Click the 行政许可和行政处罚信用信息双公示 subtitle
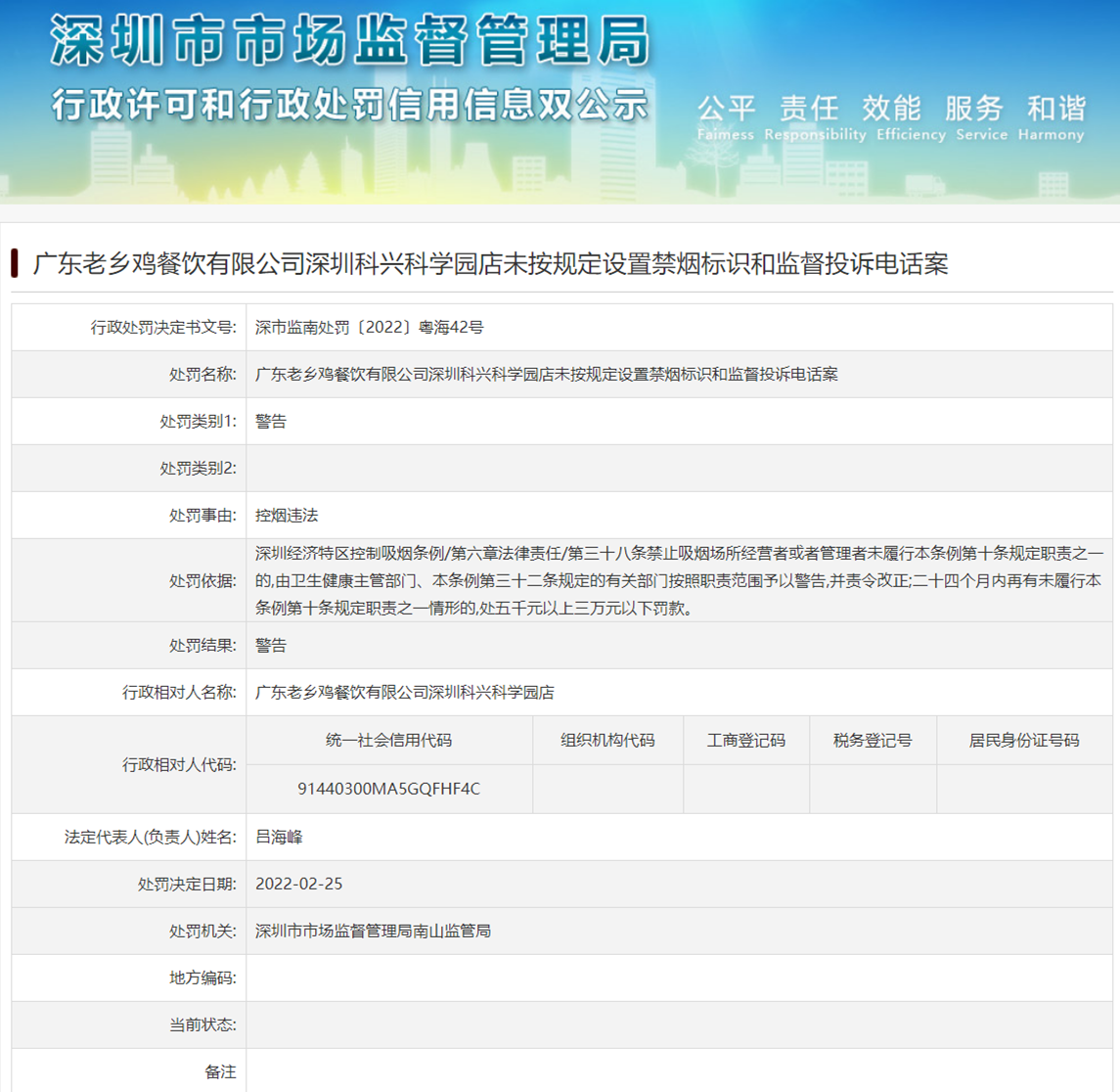 coord(349,105)
